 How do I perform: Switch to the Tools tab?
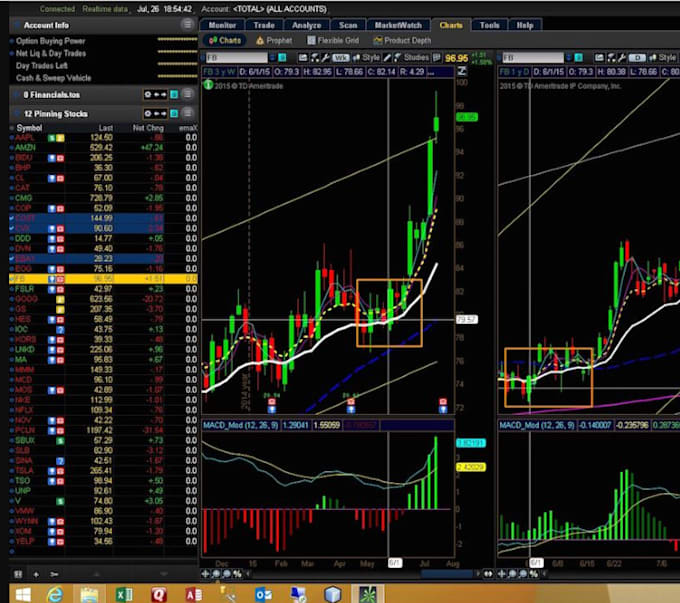[490, 25]
